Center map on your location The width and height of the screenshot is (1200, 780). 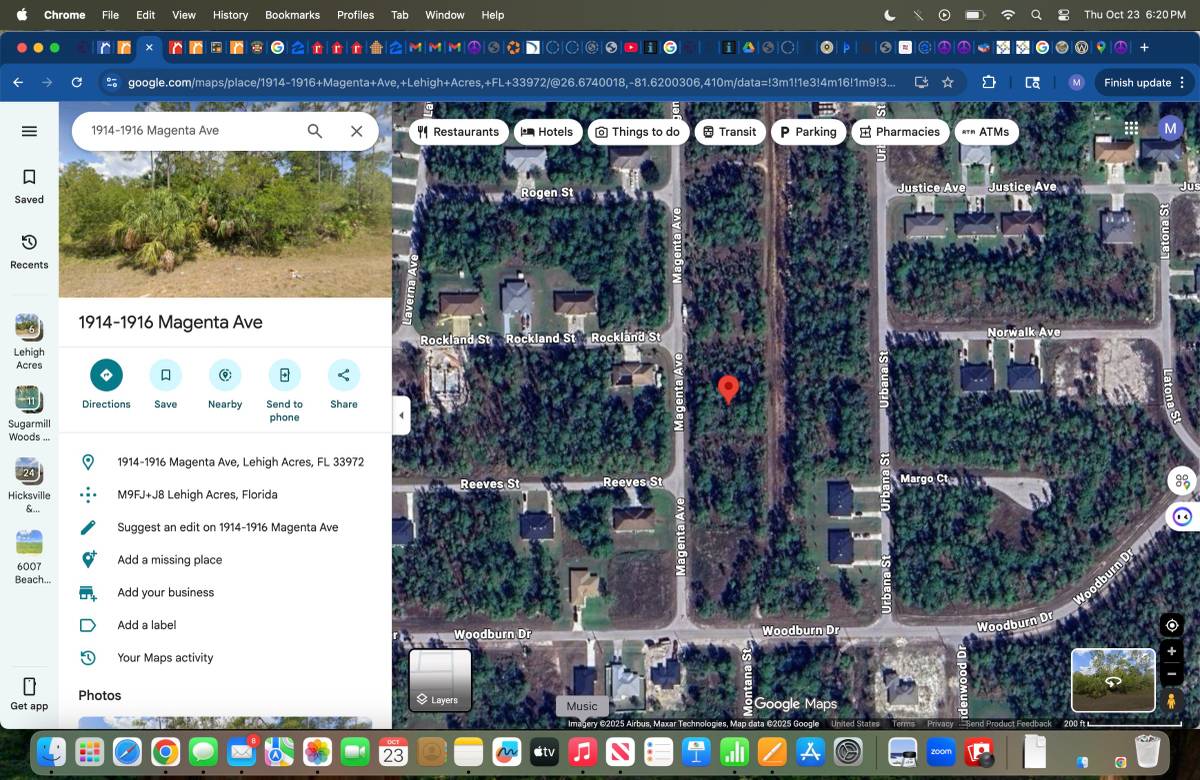pos(1172,625)
